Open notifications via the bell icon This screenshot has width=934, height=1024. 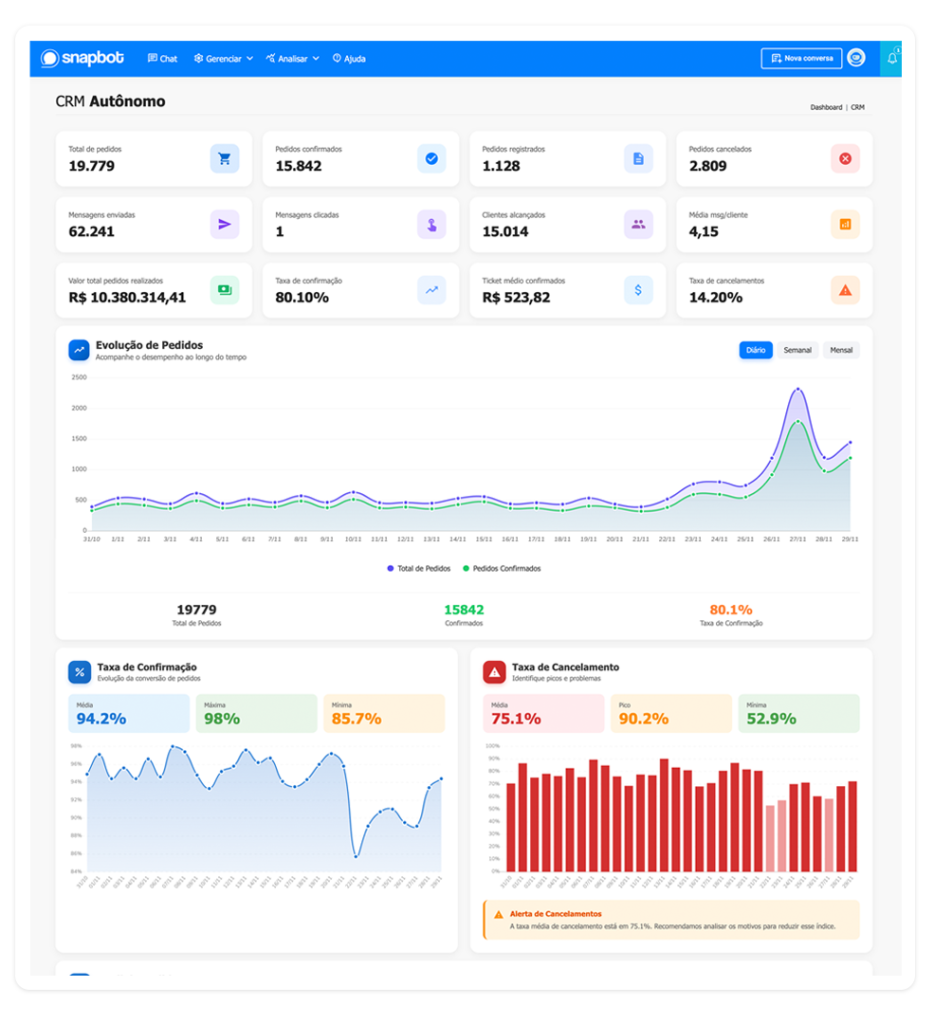point(892,58)
